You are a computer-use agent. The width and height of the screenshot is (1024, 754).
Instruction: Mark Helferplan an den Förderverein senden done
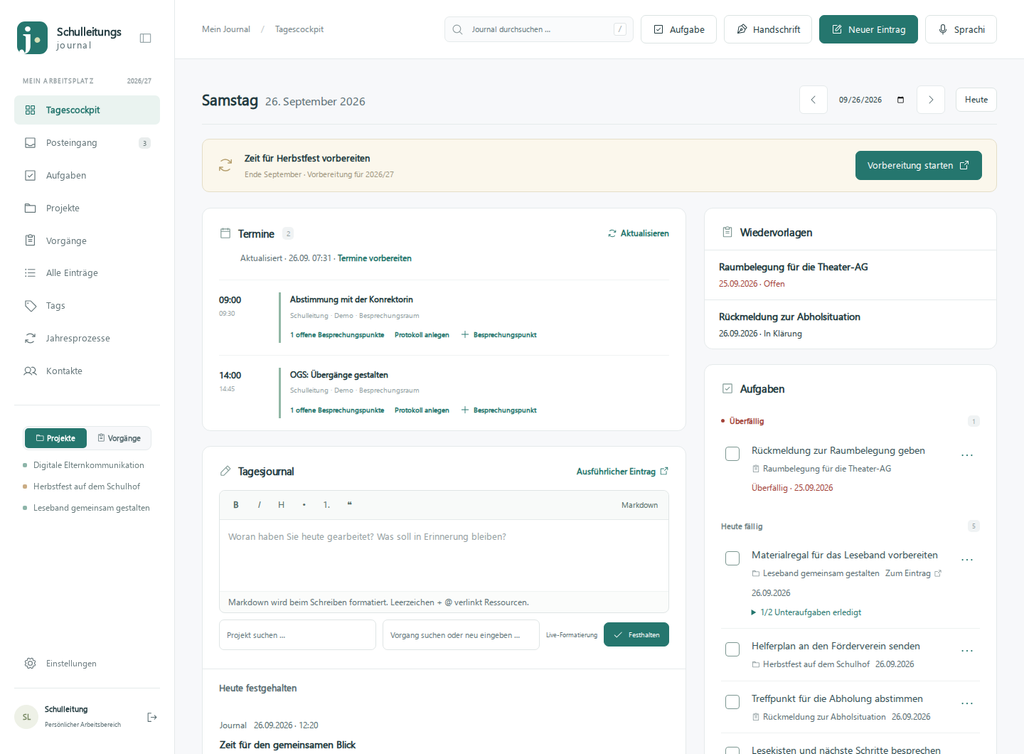[x=733, y=649]
